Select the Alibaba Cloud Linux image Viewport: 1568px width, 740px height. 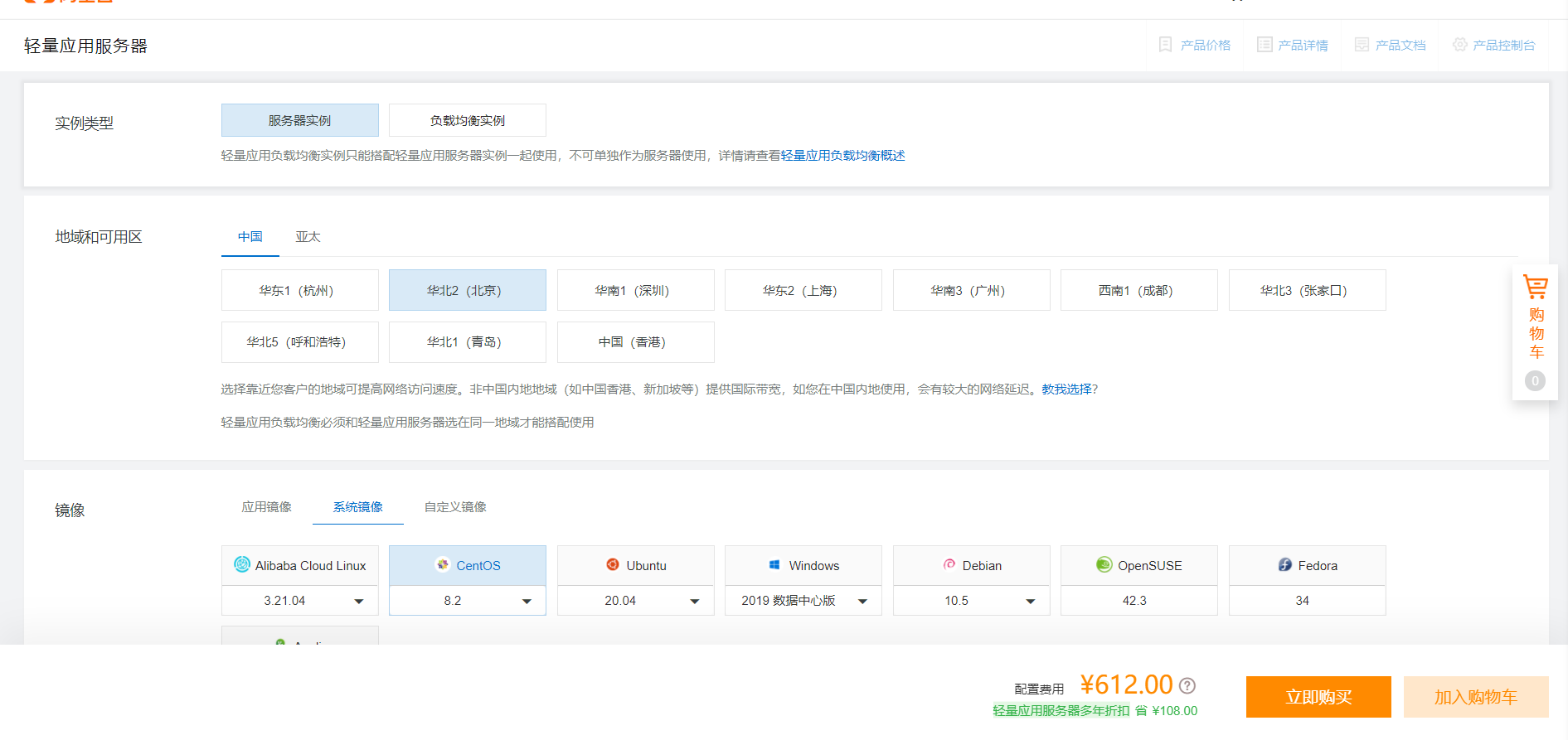pyautogui.click(x=300, y=565)
